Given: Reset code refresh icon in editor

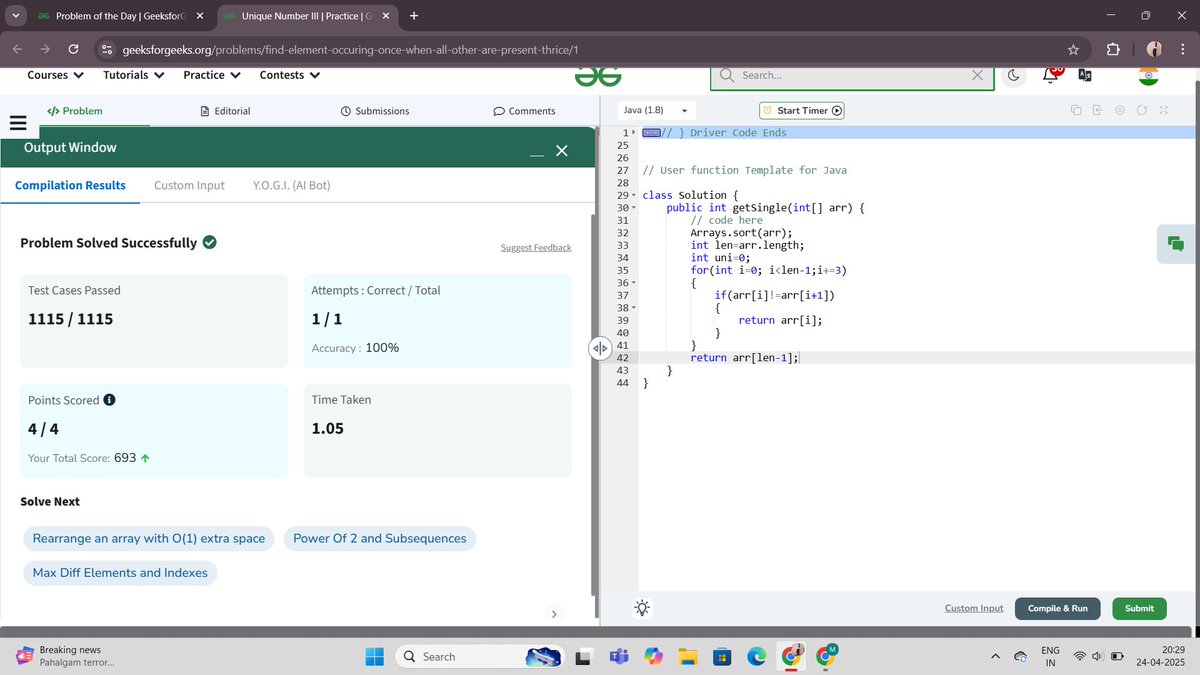Looking at the screenshot, I should (1141, 110).
